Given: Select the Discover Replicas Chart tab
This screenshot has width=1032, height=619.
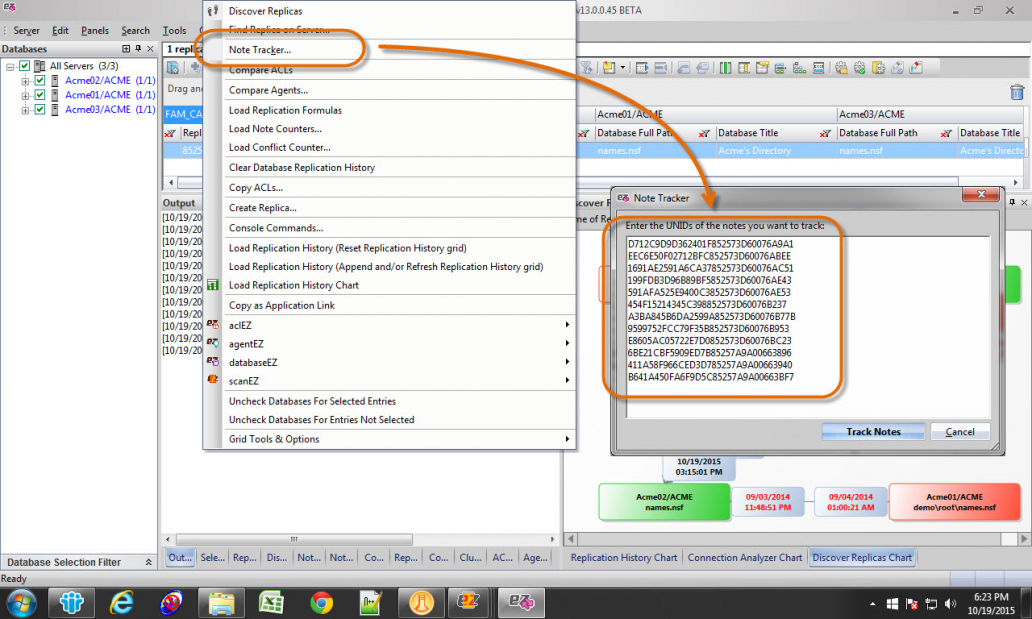Looking at the screenshot, I should point(862,557).
